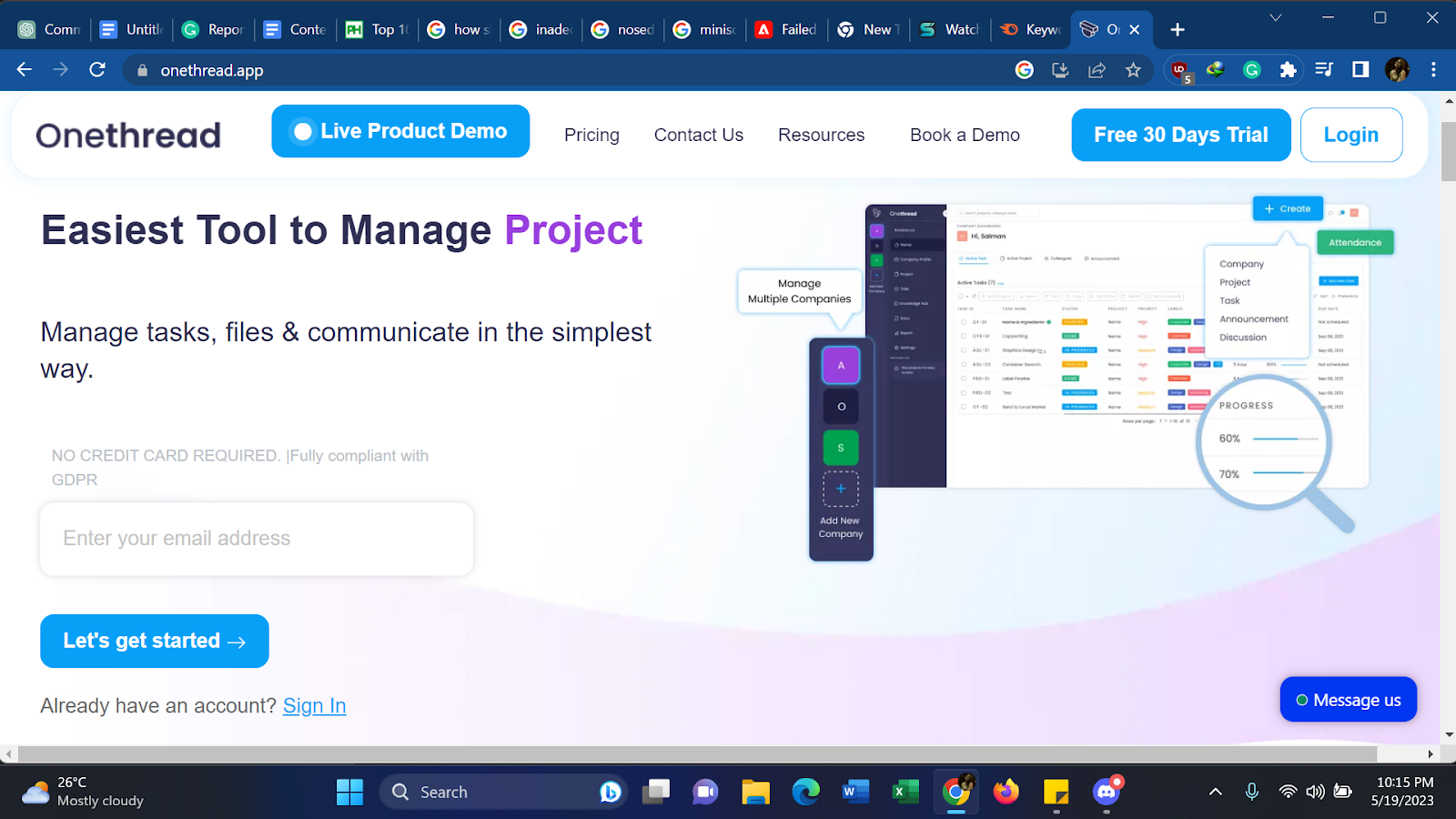Bookmark this page with the star icon
This screenshot has height=819, width=1456.
(x=1133, y=70)
